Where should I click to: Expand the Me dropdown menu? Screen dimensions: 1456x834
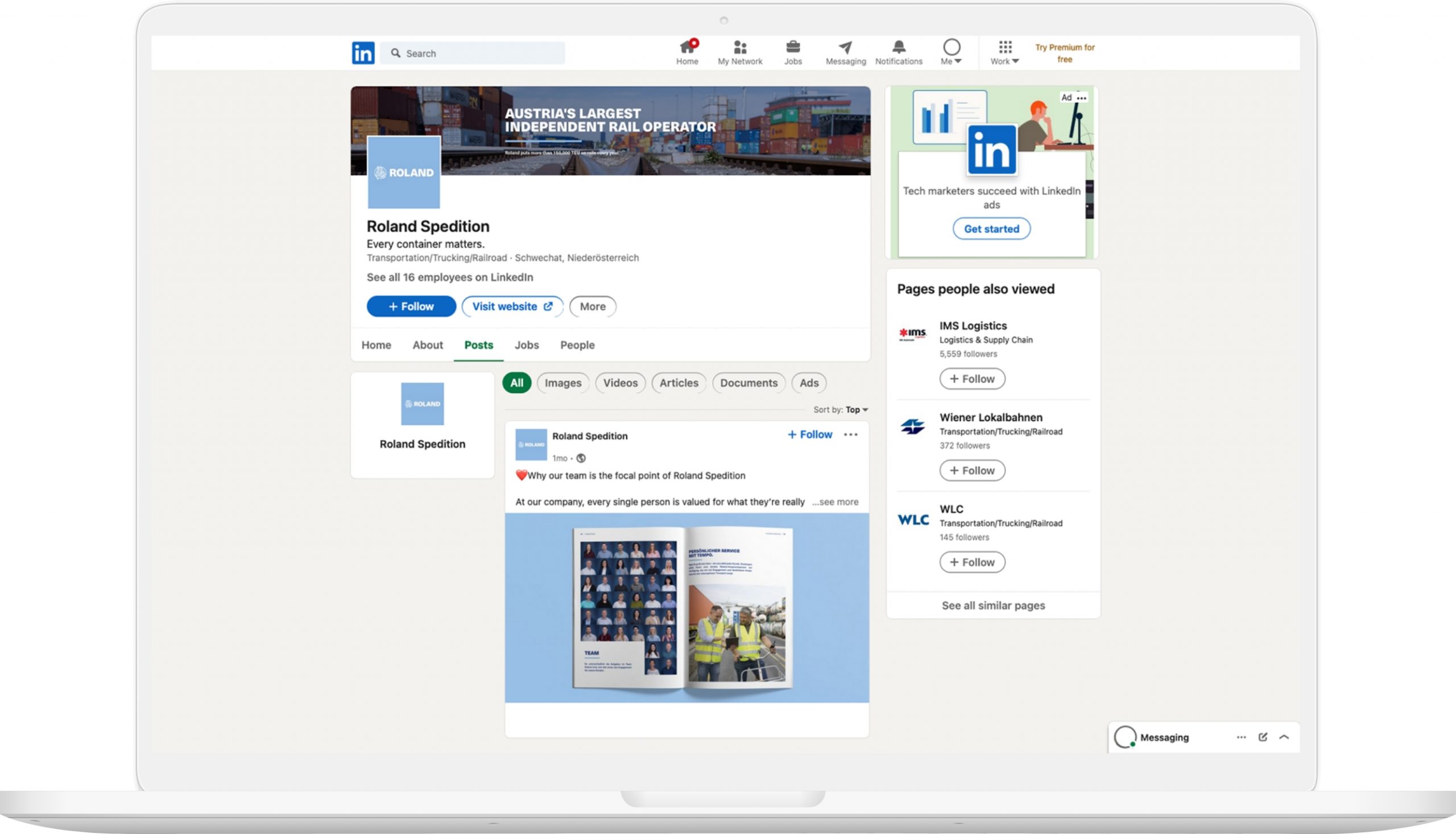951,52
